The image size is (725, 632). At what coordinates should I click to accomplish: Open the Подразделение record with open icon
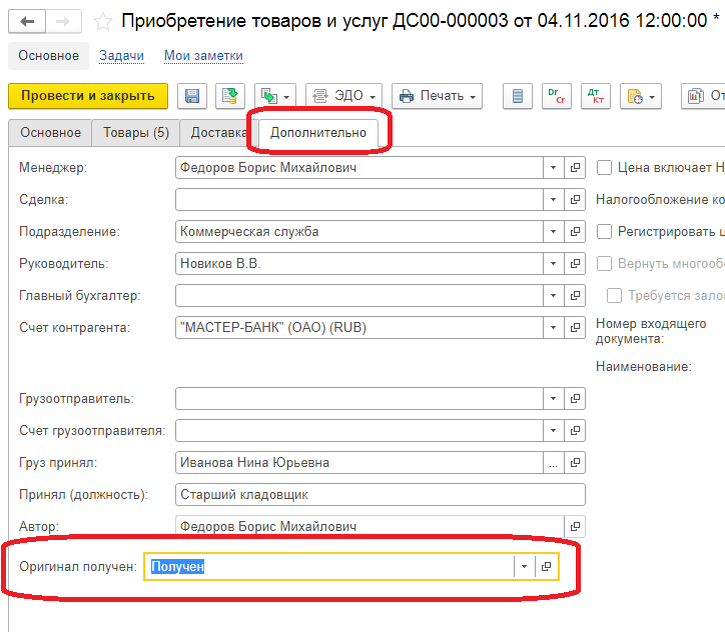click(x=575, y=232)
